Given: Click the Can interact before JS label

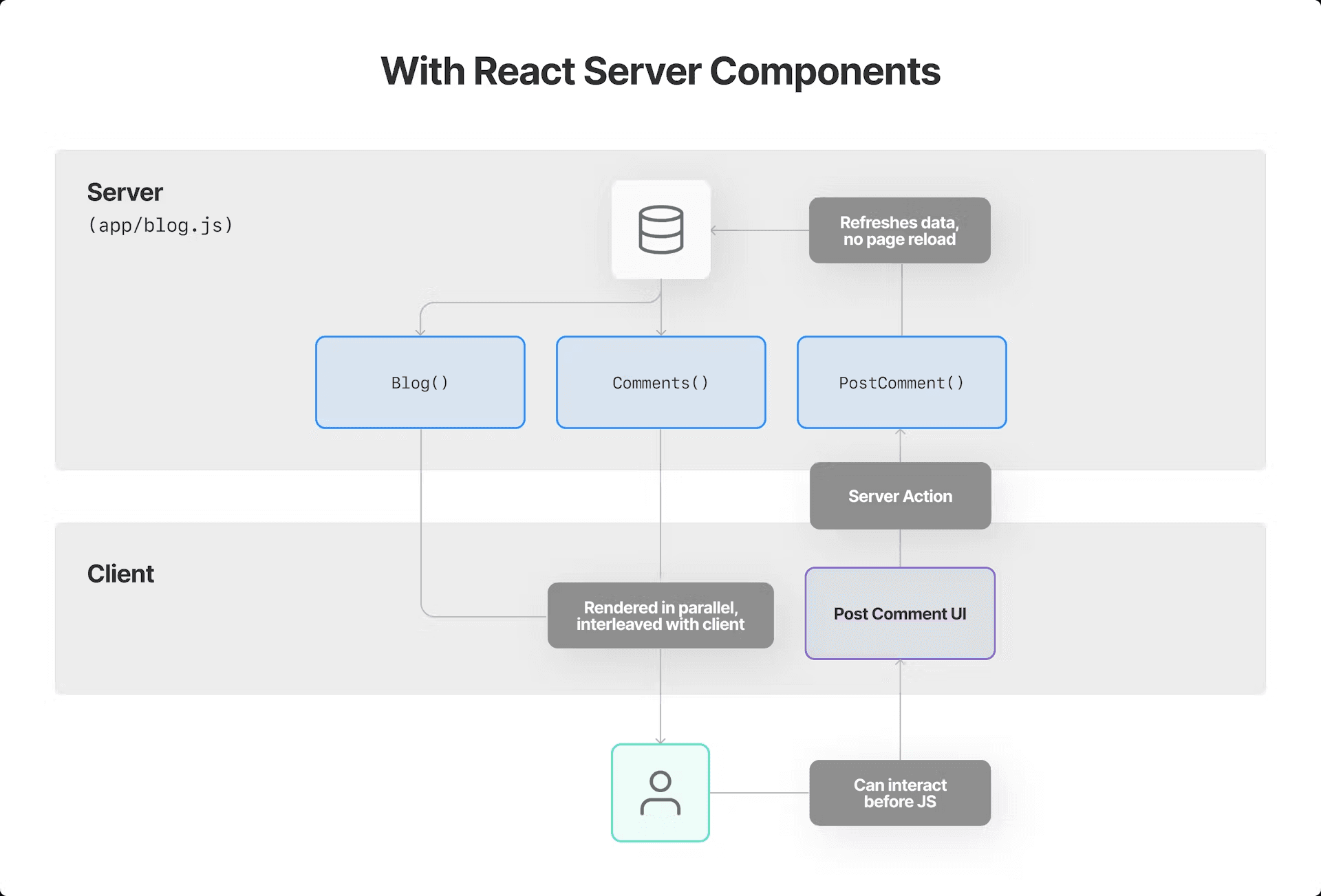Looking at the screenshot, I should coord(899,793).
